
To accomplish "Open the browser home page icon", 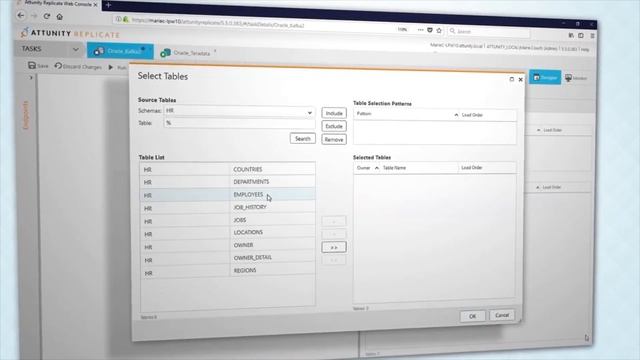I will click(60, 17).
